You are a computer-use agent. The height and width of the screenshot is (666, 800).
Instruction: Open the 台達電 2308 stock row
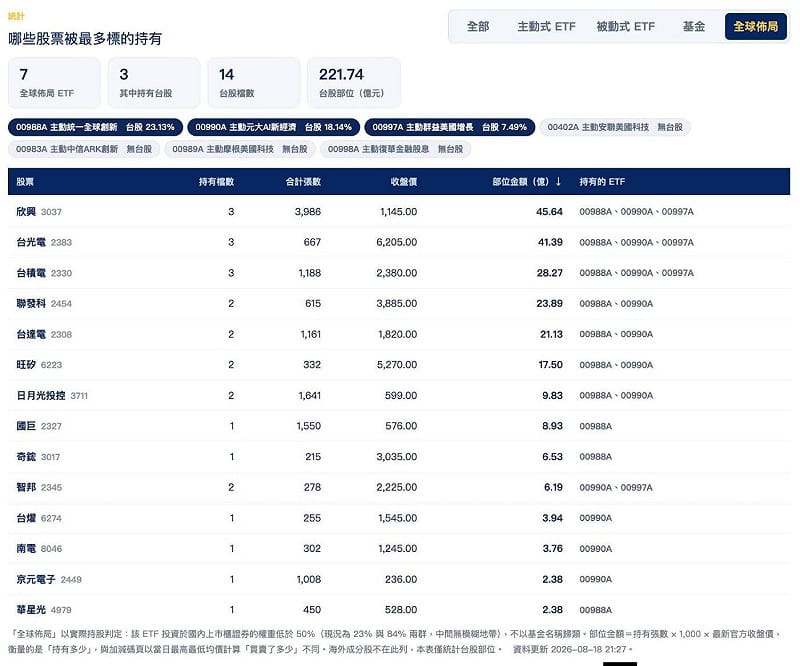[399, 334]
